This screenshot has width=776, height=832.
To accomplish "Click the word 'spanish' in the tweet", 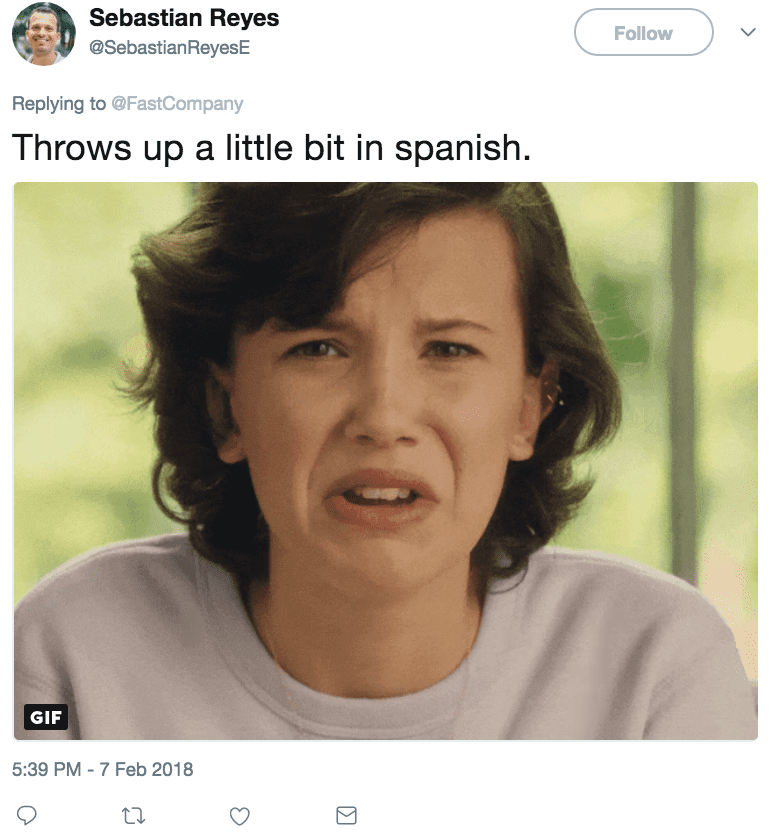I will [x=458, y=149].
